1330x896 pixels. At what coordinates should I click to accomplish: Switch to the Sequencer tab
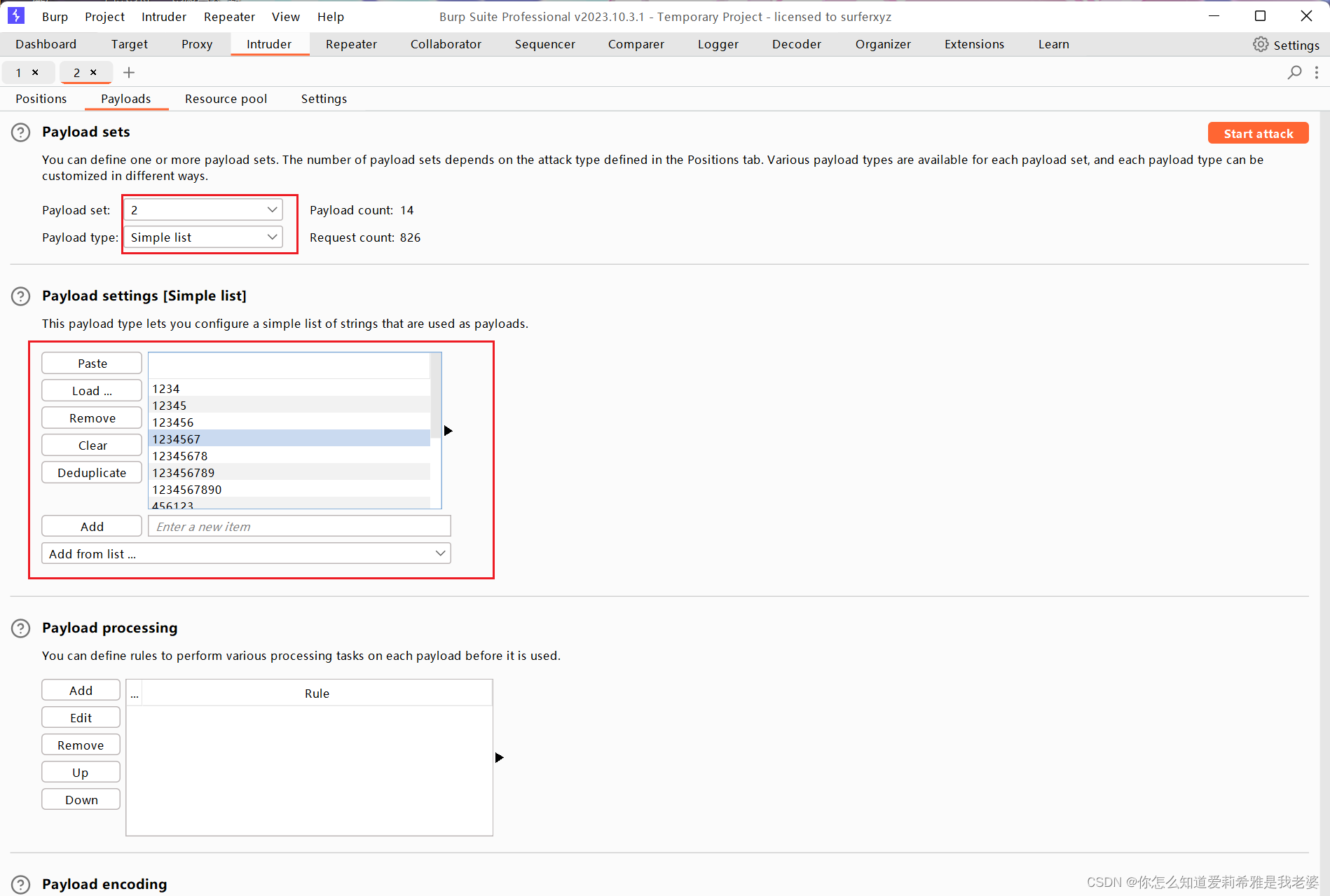(x=545, y=44)
